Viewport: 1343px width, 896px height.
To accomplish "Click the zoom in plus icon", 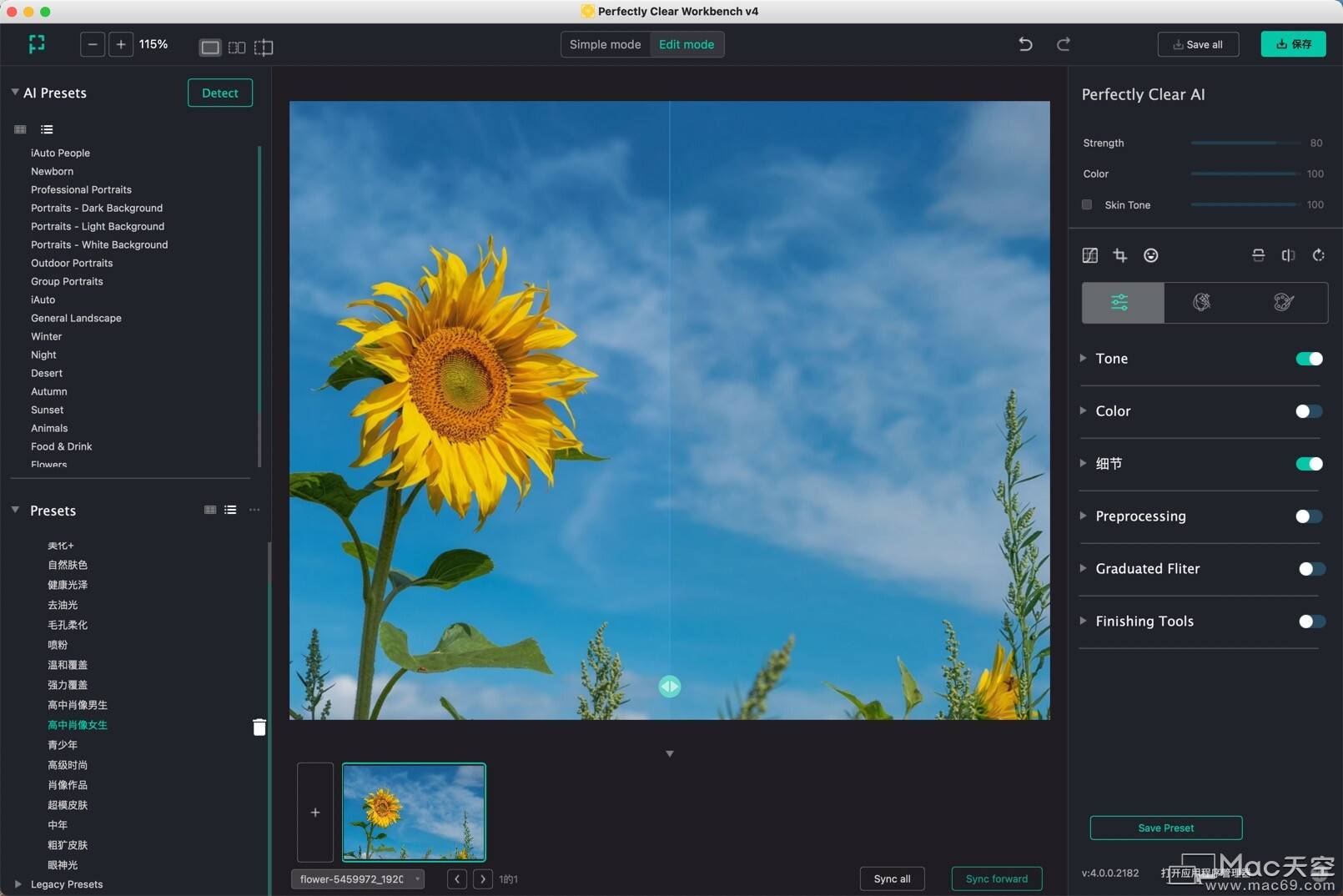I will pos(121,44).
